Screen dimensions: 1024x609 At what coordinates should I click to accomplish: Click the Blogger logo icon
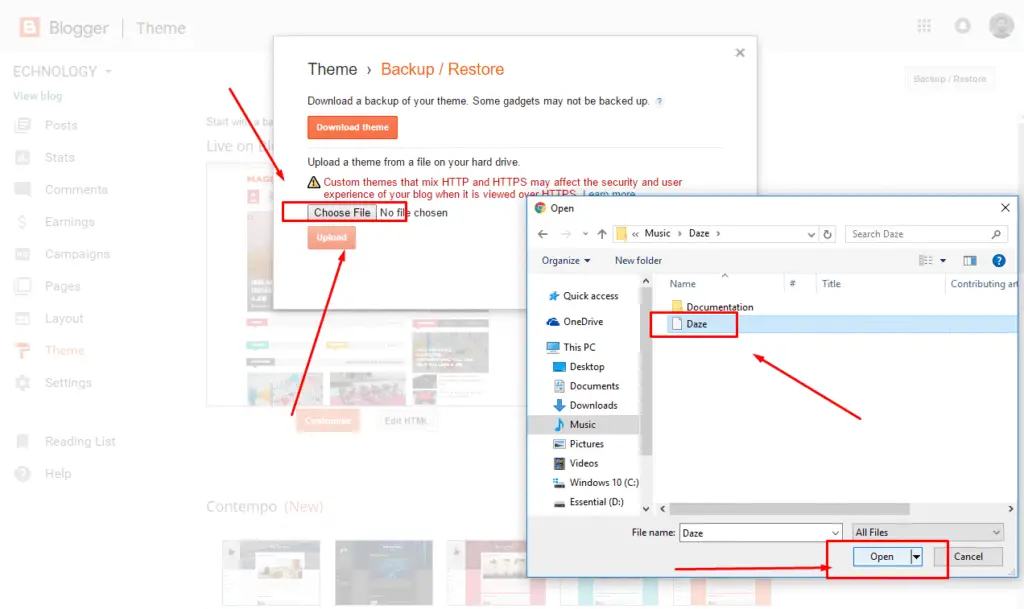tap(29, 27)
